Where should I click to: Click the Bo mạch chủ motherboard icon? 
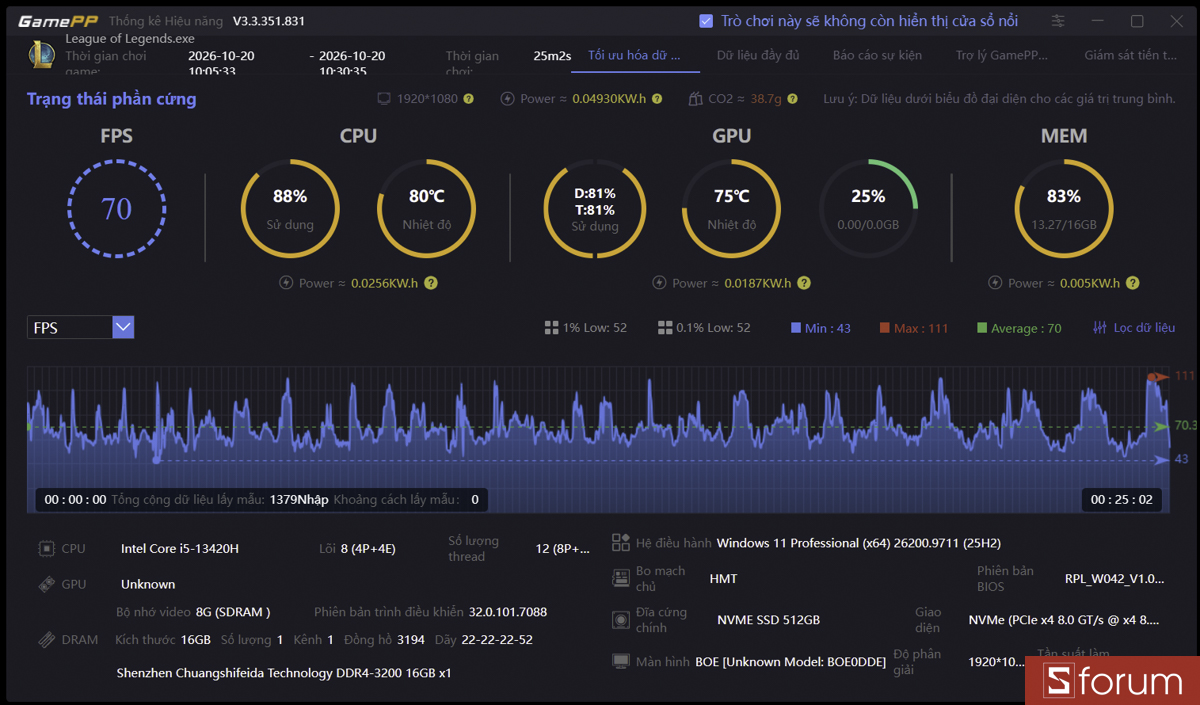(x=621, y=578)
